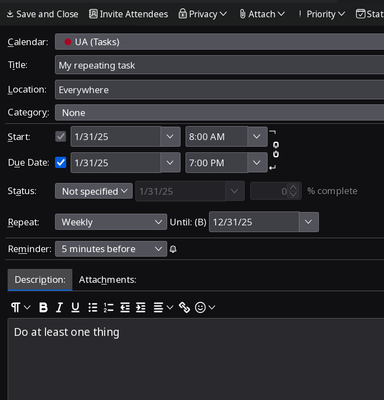Open the Repeat dropdown showing Weekly

(111, 222)
